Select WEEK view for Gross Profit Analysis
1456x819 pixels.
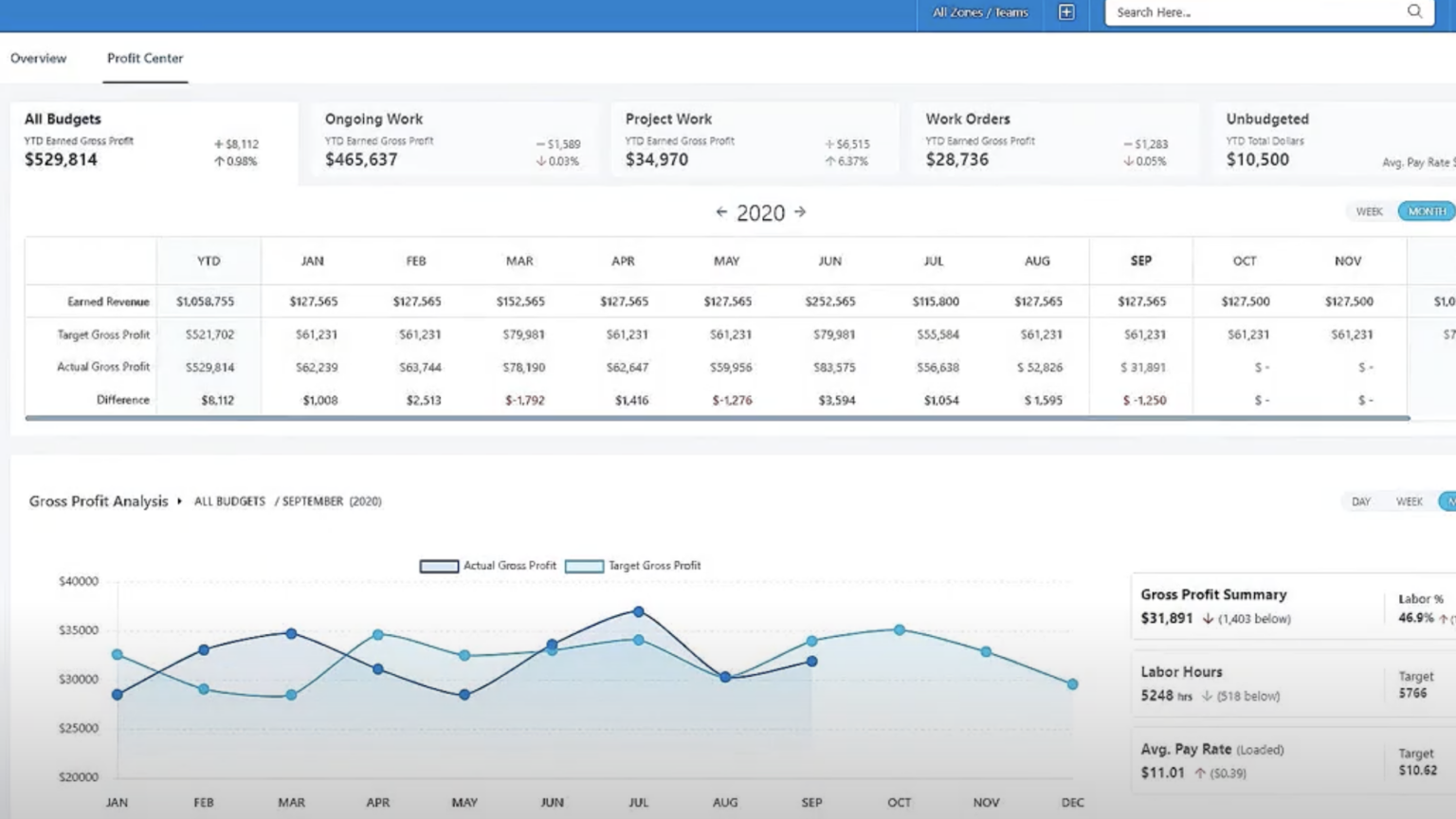1409,500
